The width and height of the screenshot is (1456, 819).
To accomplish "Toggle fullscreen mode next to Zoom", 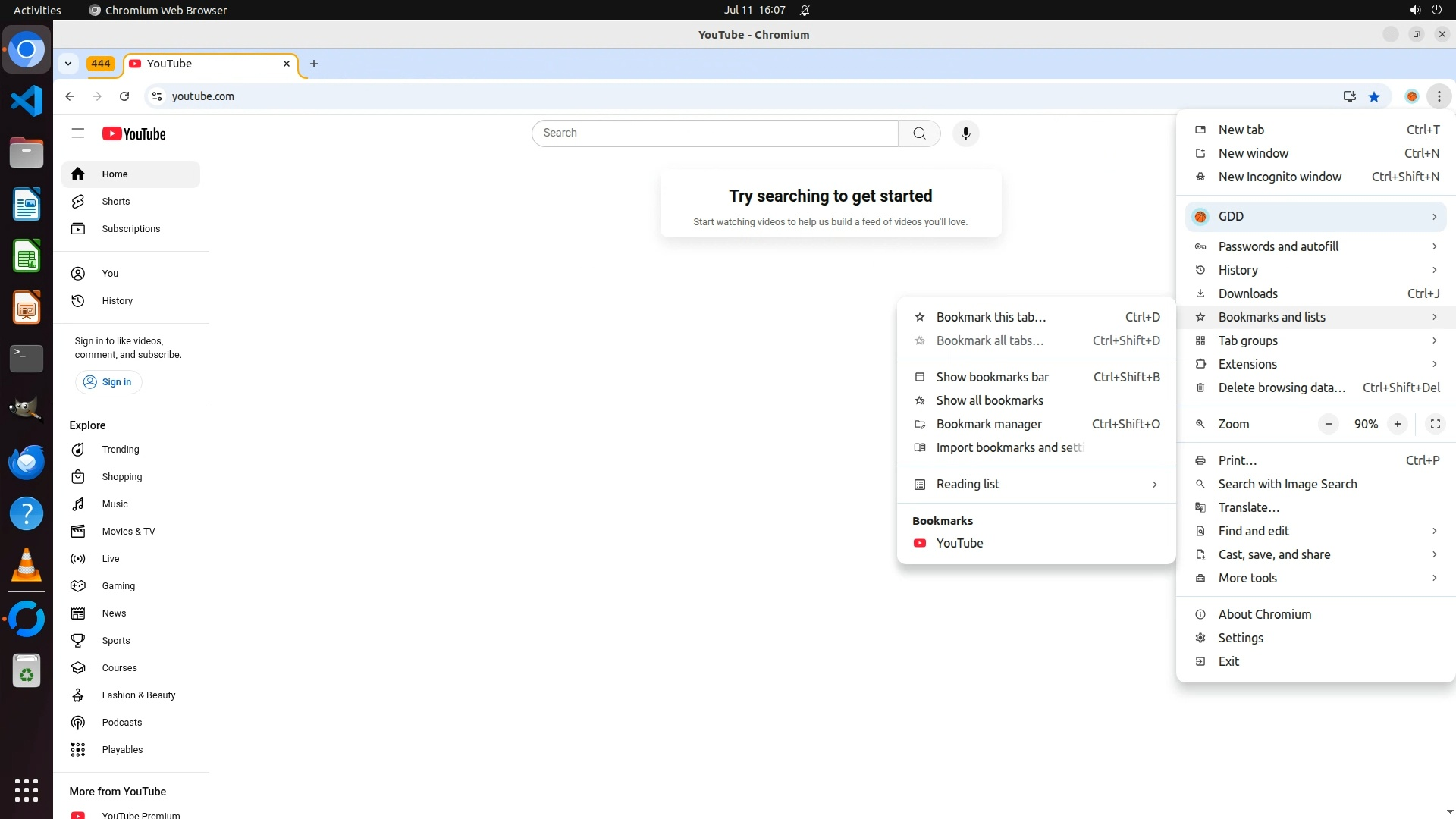I will point(1435,424).
